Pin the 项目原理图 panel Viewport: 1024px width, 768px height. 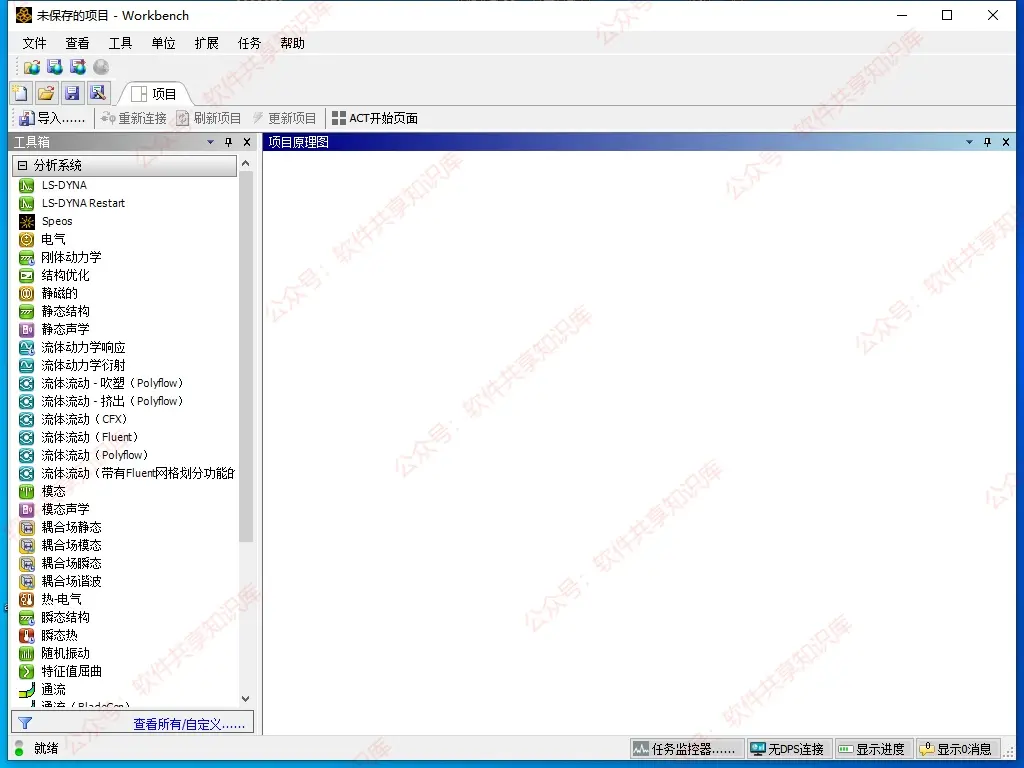987,142
